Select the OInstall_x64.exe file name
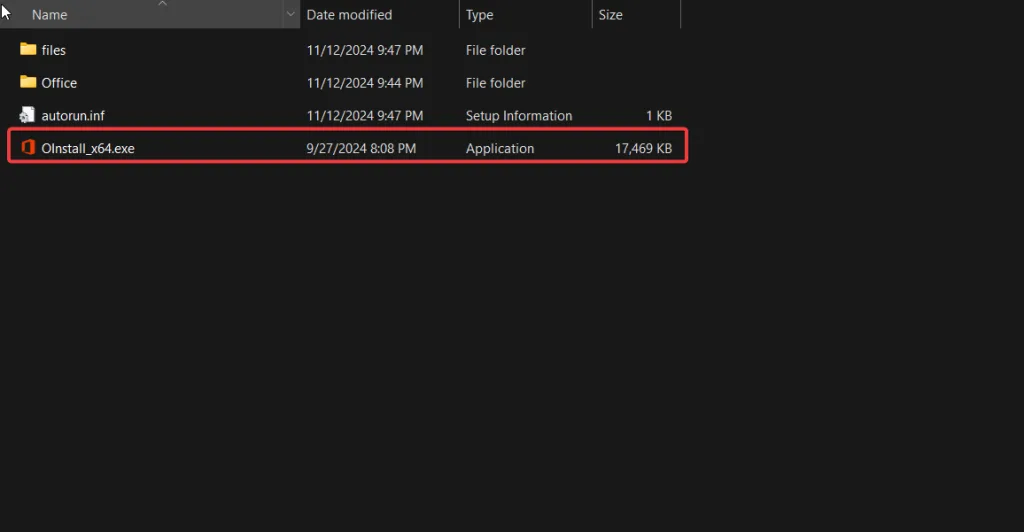 click(x=88, y=148)
